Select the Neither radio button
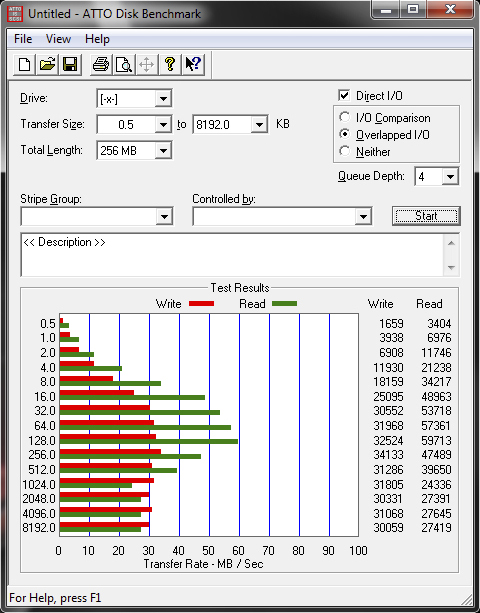This screenshot has height=613, width=480. [345, 151]
